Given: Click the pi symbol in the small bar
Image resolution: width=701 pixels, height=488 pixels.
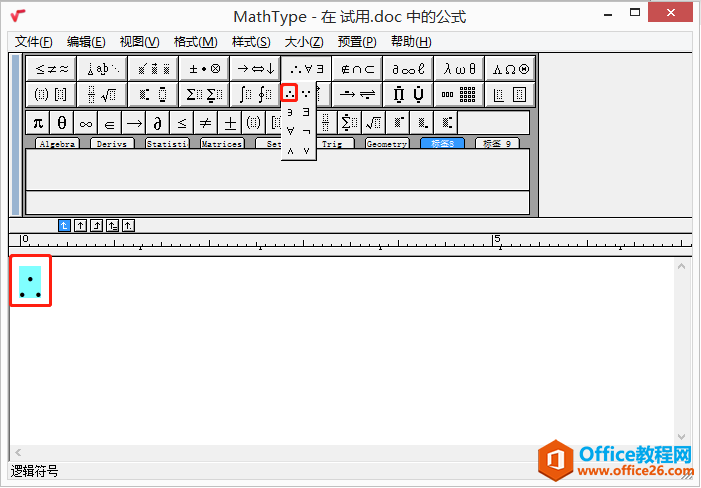Looking at the screenshot, I should coord(37,123).
